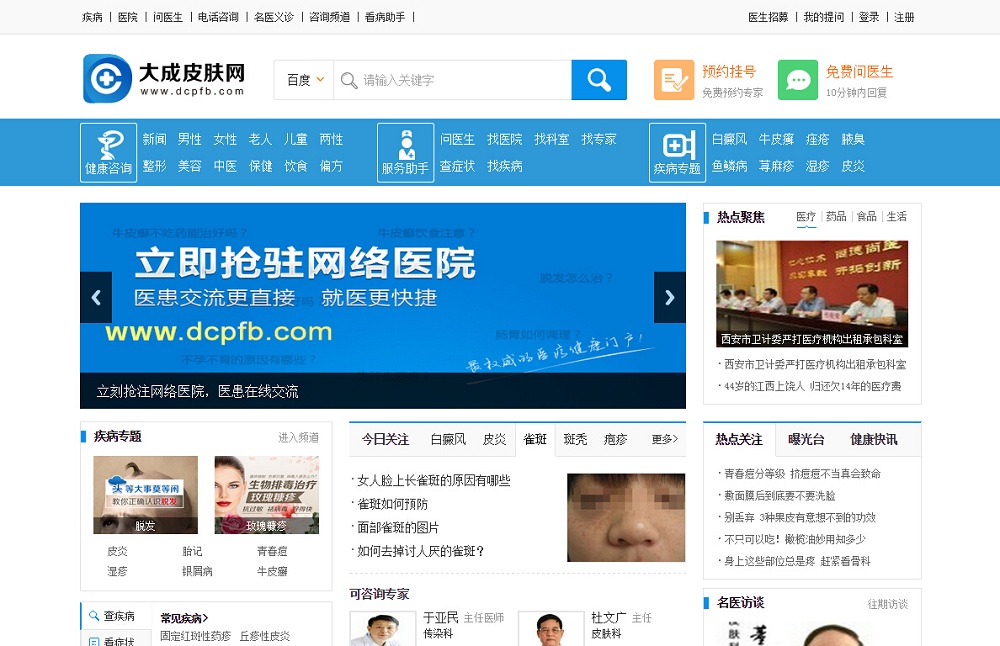
Task: Open the 鱼鳞病 disease topic link
Action: pos(730,166)
